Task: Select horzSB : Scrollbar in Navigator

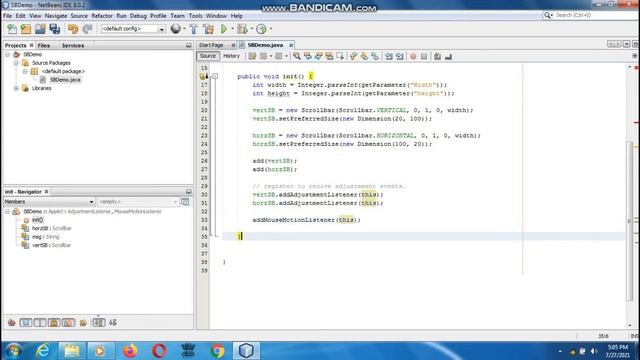Action: coord(51,228)
